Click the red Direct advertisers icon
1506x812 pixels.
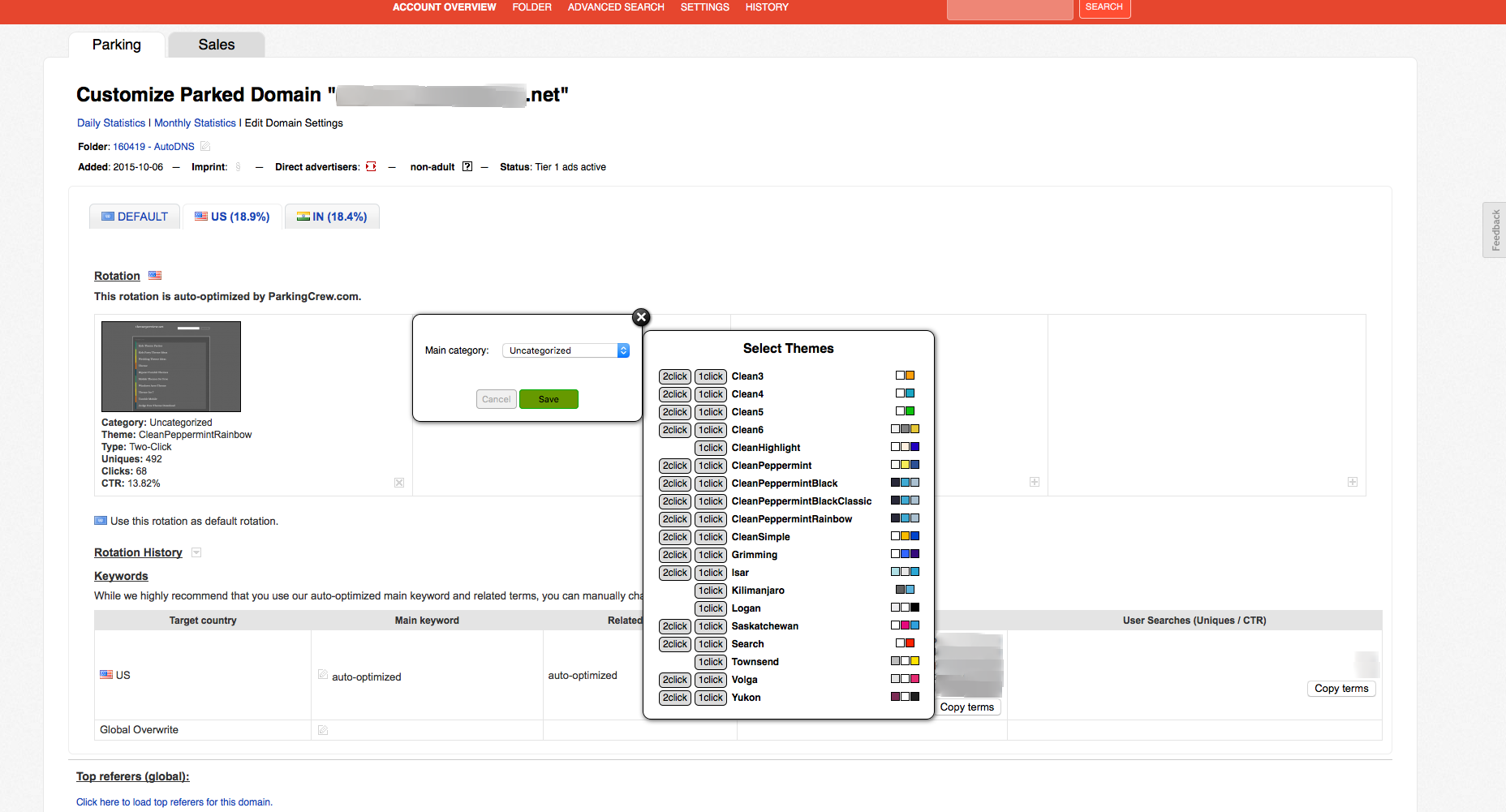(371, 167)
